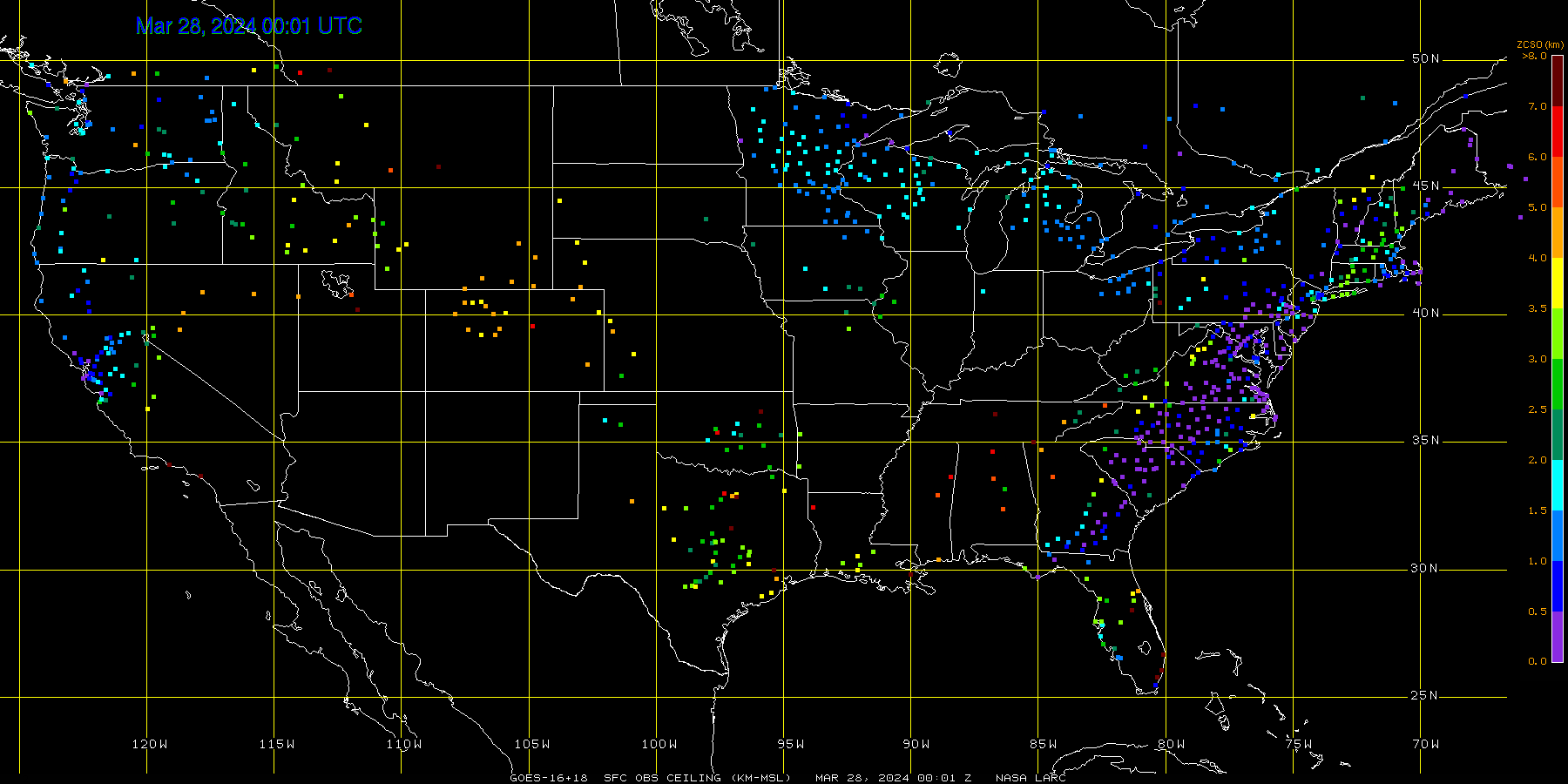Select the 110 W longitude label
This screenshot has width=1568, height=784.
click(x=404, y=744)
